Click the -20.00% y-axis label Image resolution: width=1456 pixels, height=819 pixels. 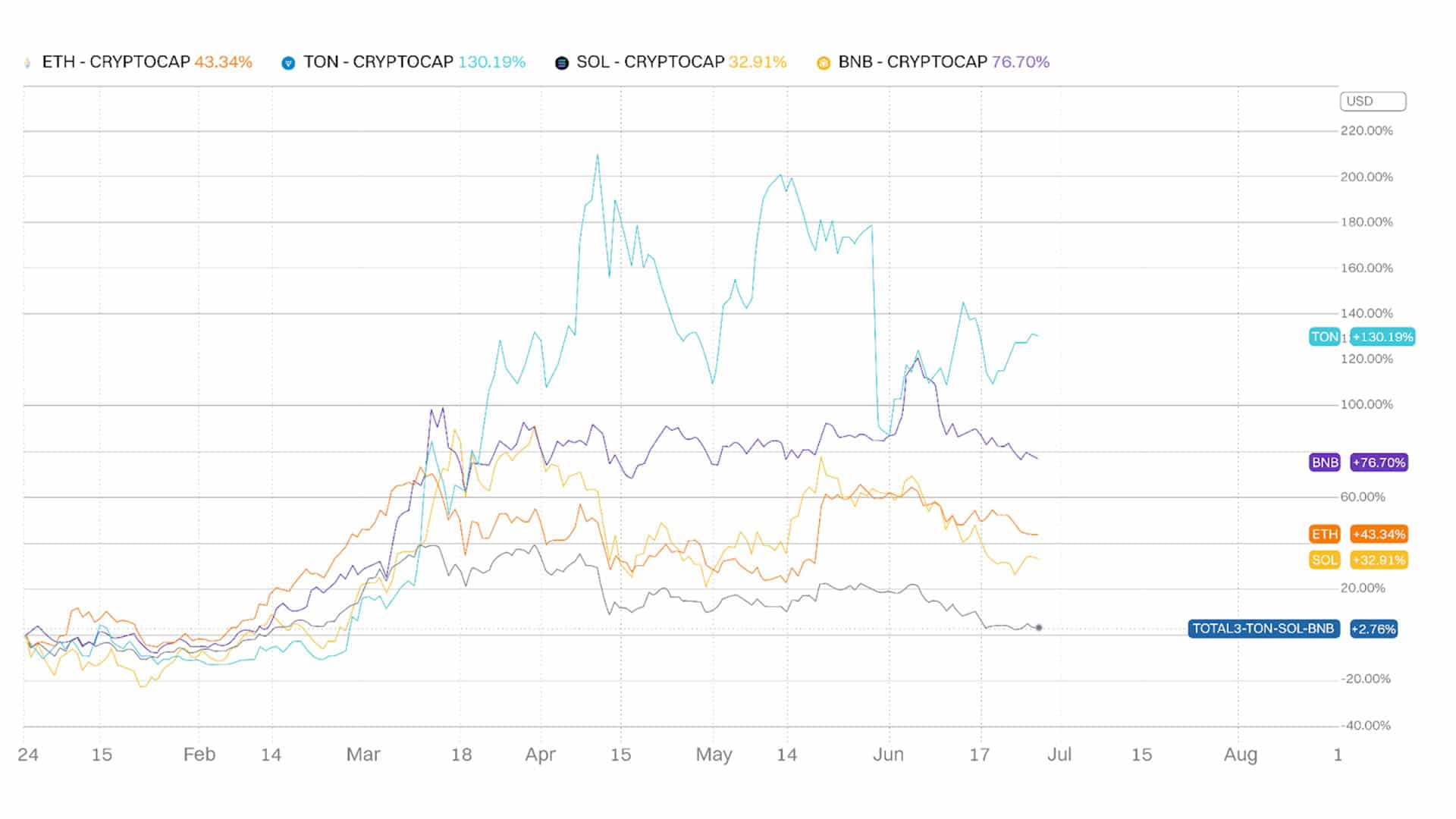[x=1366, y=679]
